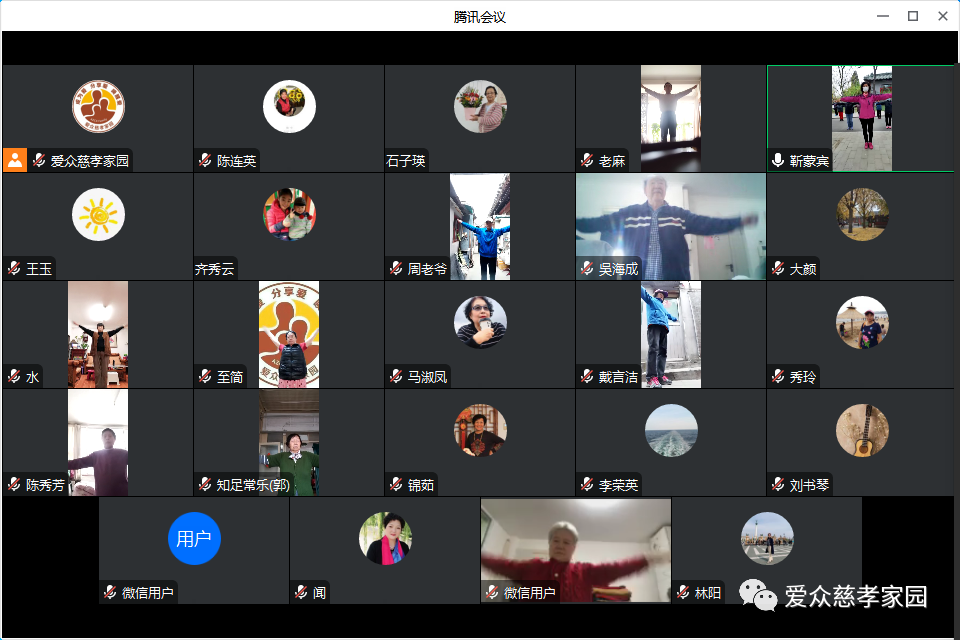The image size is (960, 640).
Task: Click the active microphone icon beside 靳蒙宾
Action: pyautogui.click(x=778, y=161)
